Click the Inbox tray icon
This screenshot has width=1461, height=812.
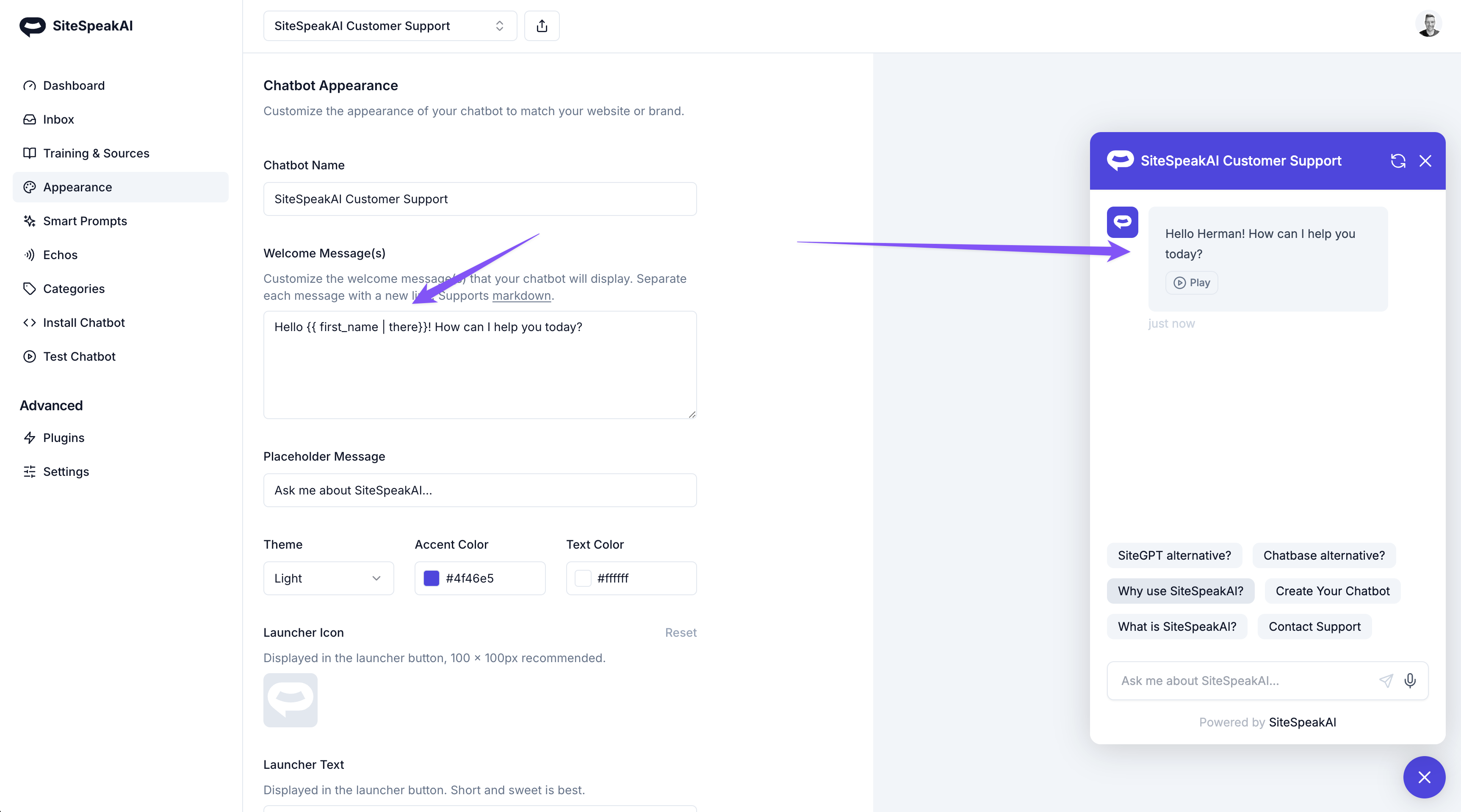tap(30, 119)
